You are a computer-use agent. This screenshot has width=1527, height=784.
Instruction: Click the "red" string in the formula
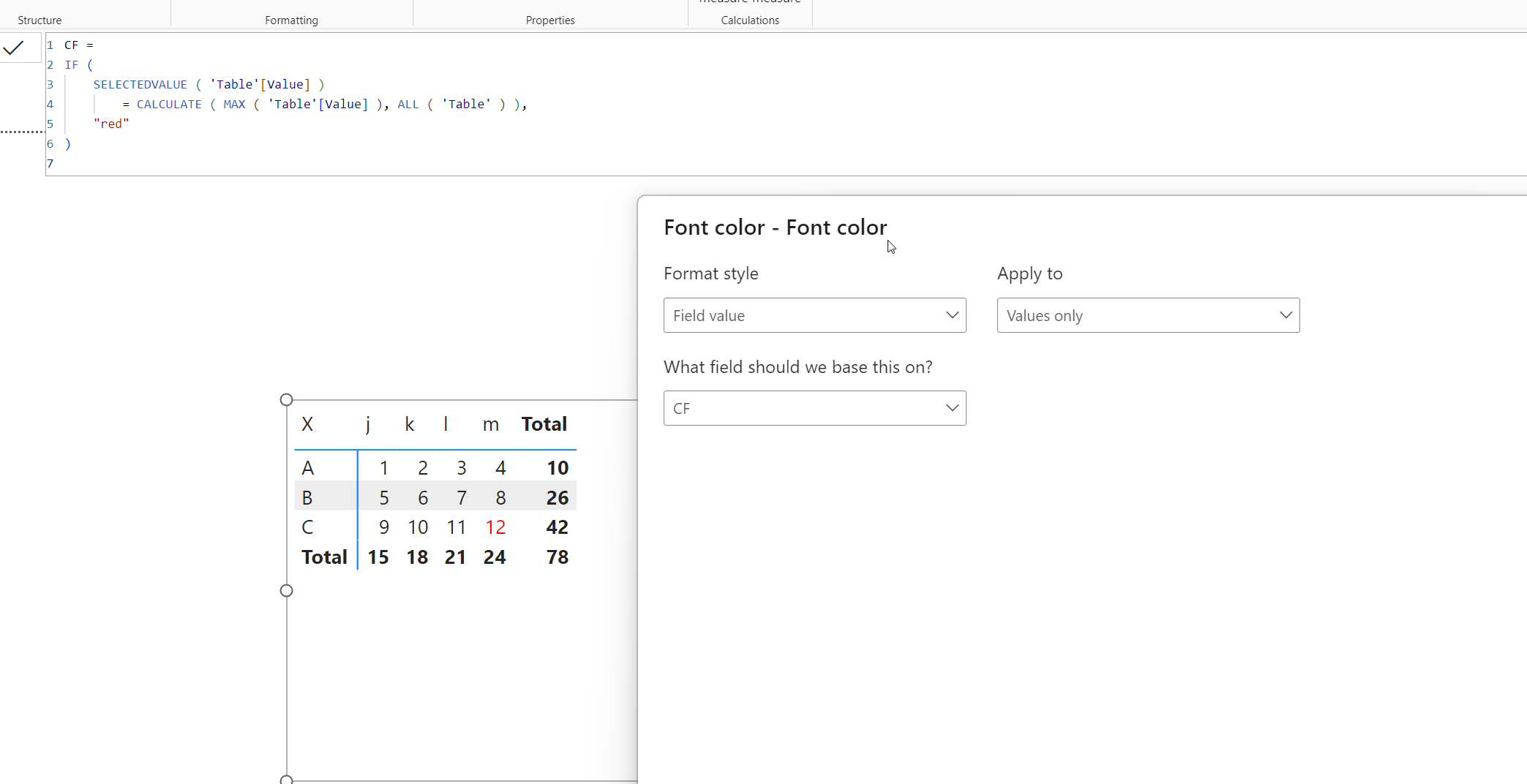[x=111, y=124]
